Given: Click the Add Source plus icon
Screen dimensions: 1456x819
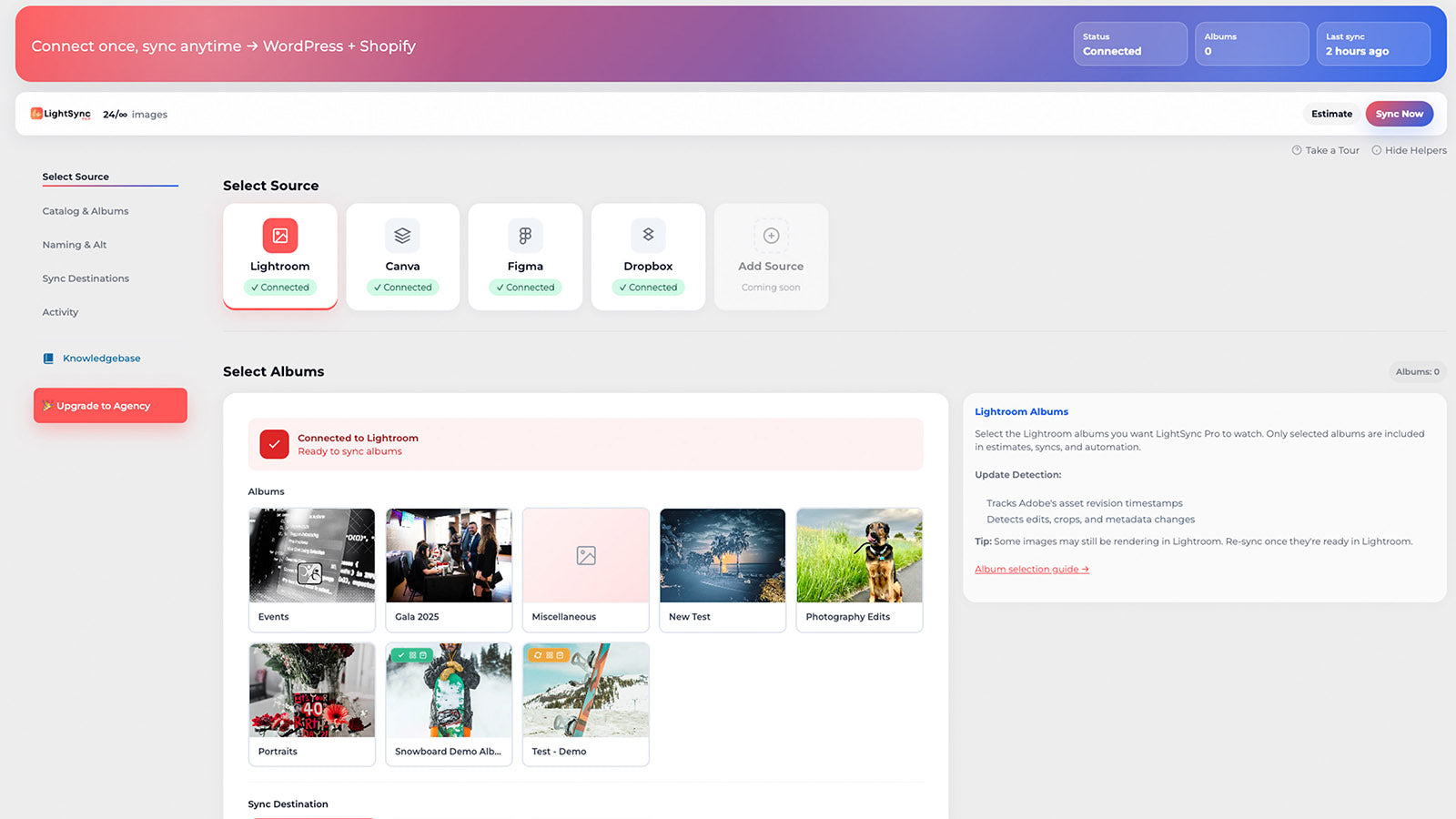Looking at the screenshot, I should coord(771,236).
